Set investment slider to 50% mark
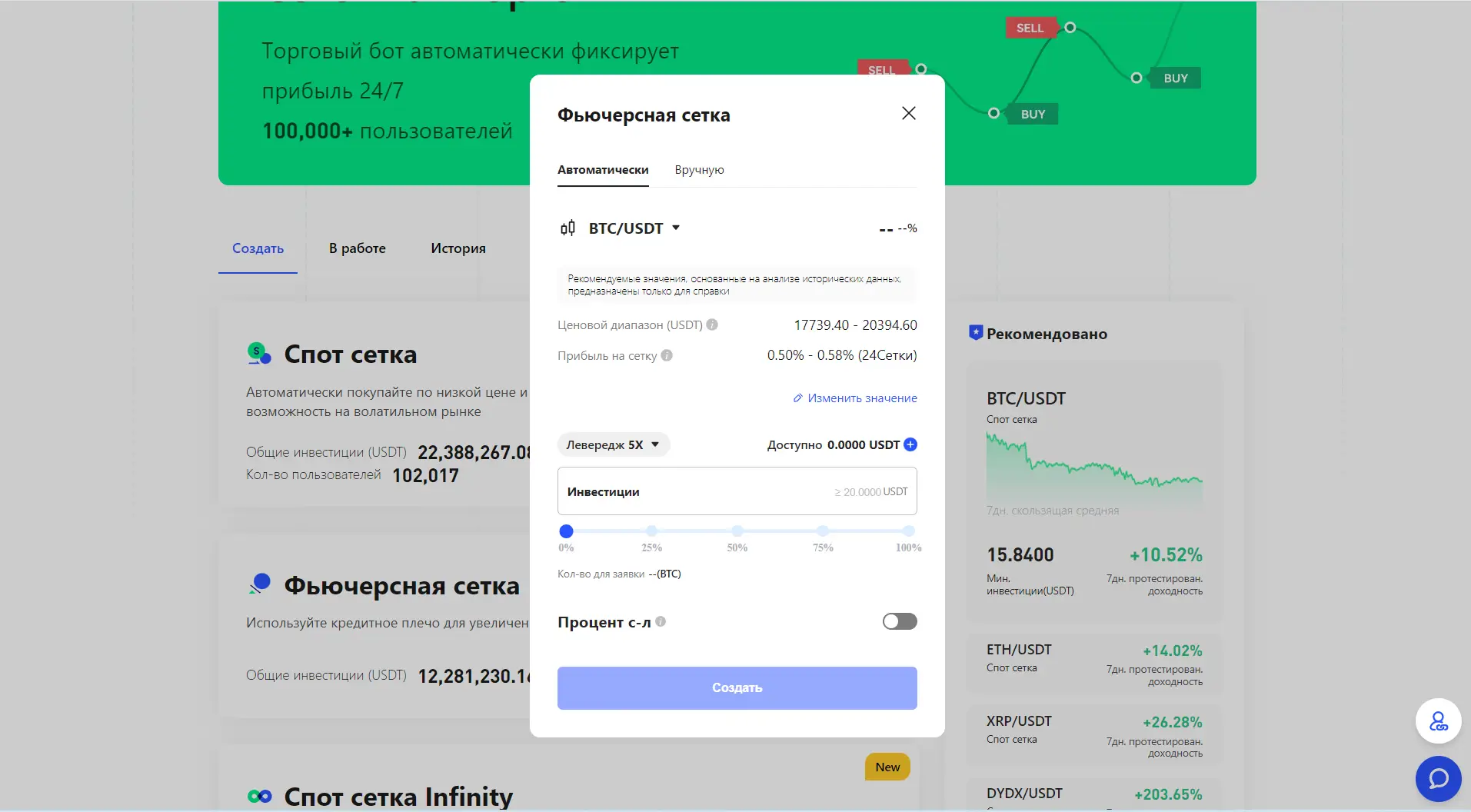 click(737, 531)
